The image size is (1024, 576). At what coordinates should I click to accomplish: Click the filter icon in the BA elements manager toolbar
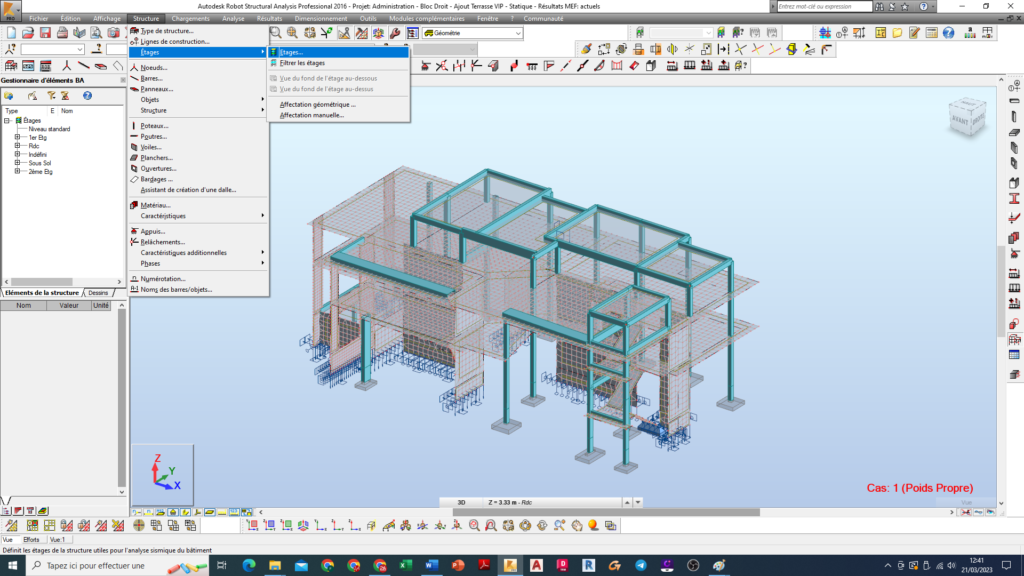[x=52, y=96]
